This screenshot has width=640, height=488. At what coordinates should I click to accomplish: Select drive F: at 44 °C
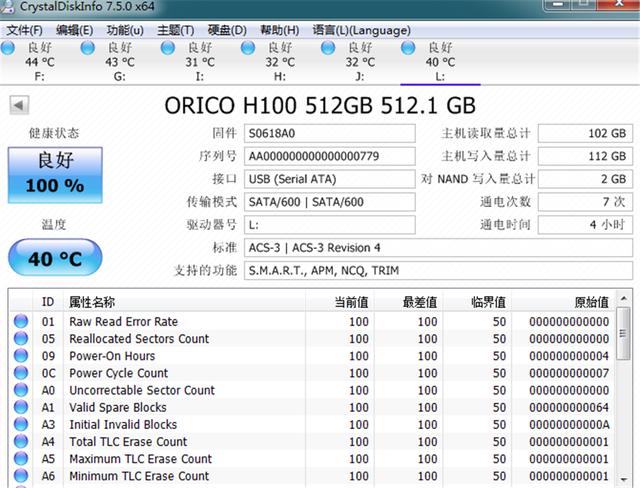(39, 62)
